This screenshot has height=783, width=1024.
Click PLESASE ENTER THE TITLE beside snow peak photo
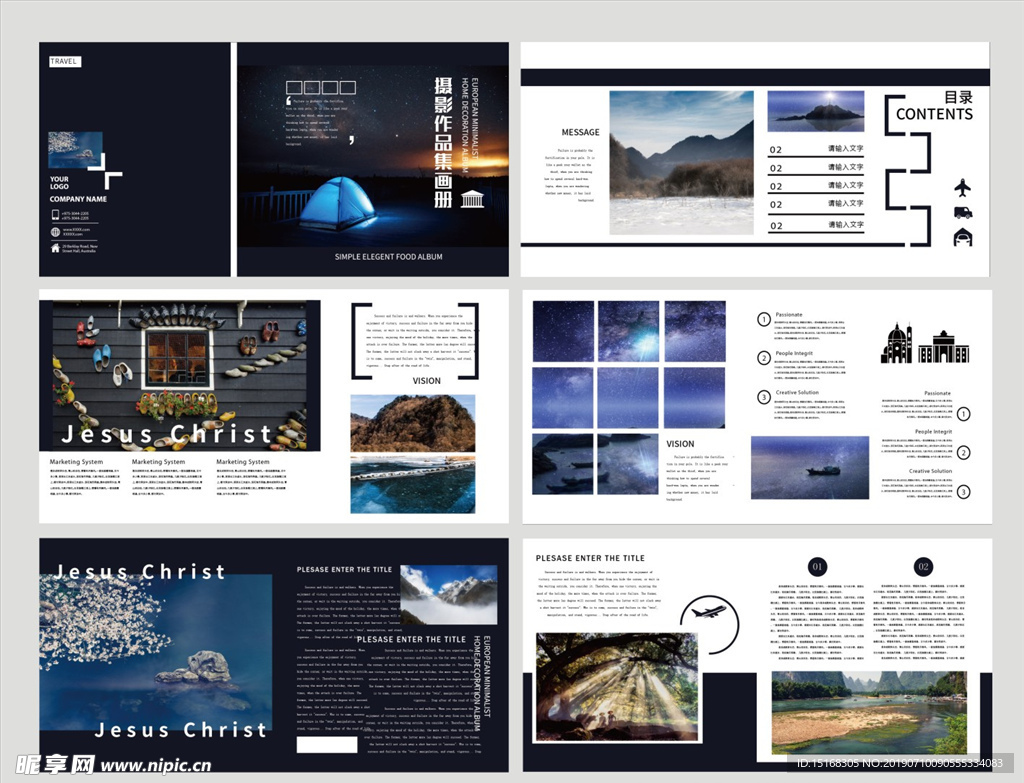[x=344, y=569]
